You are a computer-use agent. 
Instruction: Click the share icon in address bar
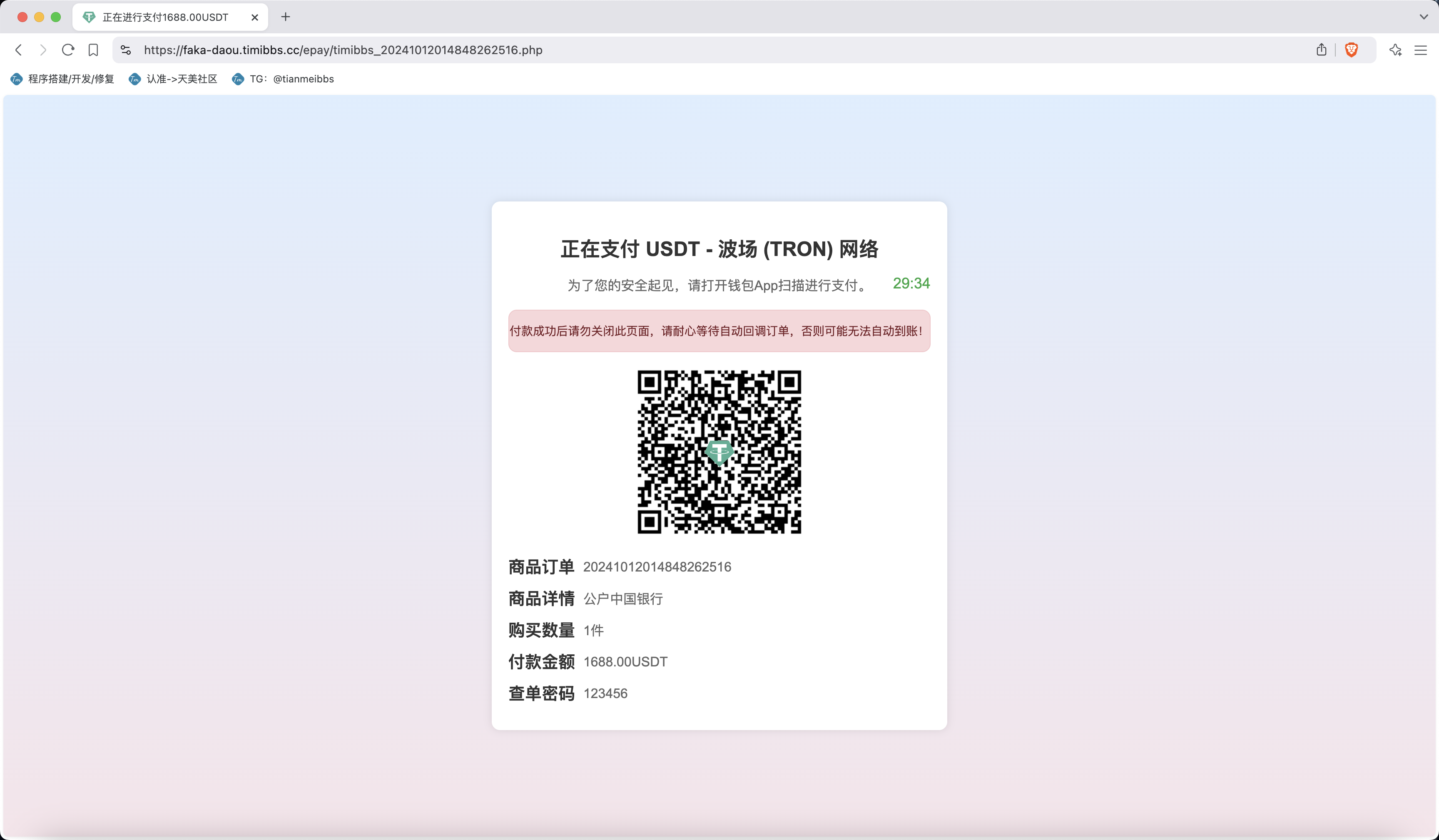(1321, 50)
